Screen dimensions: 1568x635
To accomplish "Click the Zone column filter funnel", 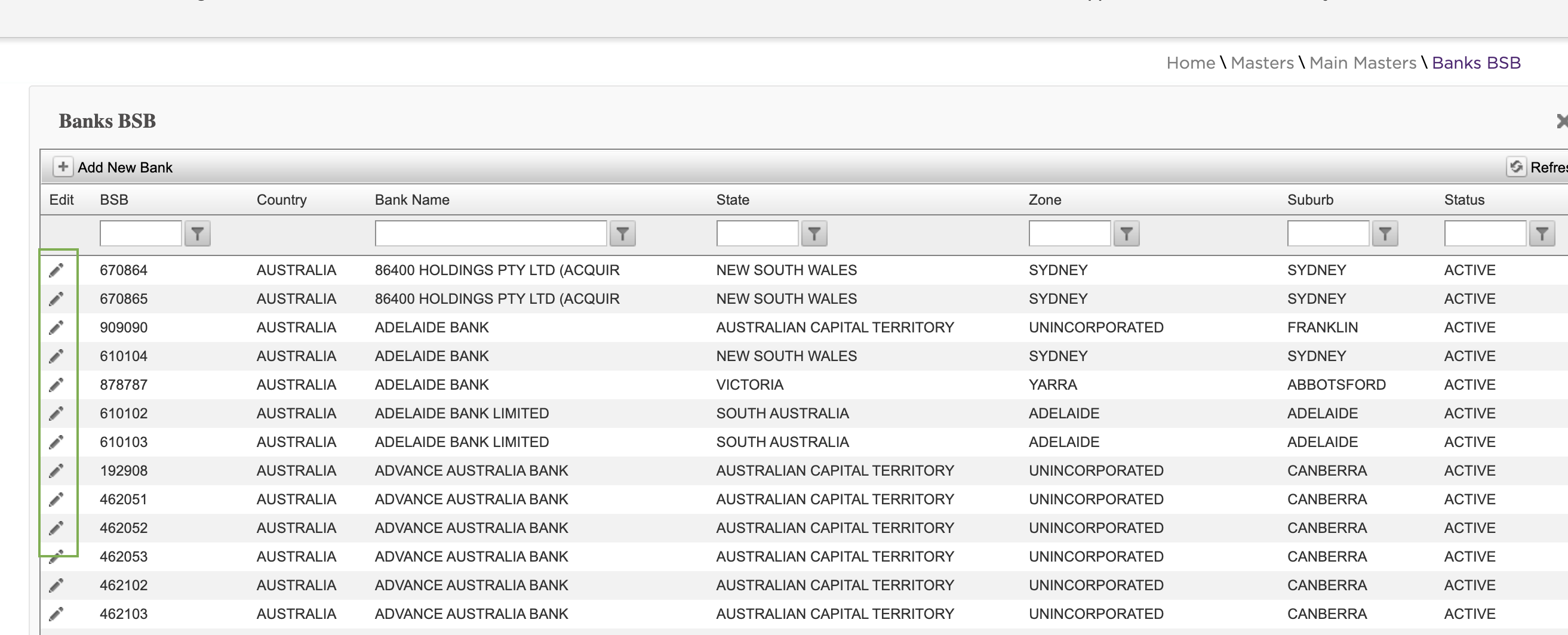I will pyautogui.click(x=1126, y=233).
